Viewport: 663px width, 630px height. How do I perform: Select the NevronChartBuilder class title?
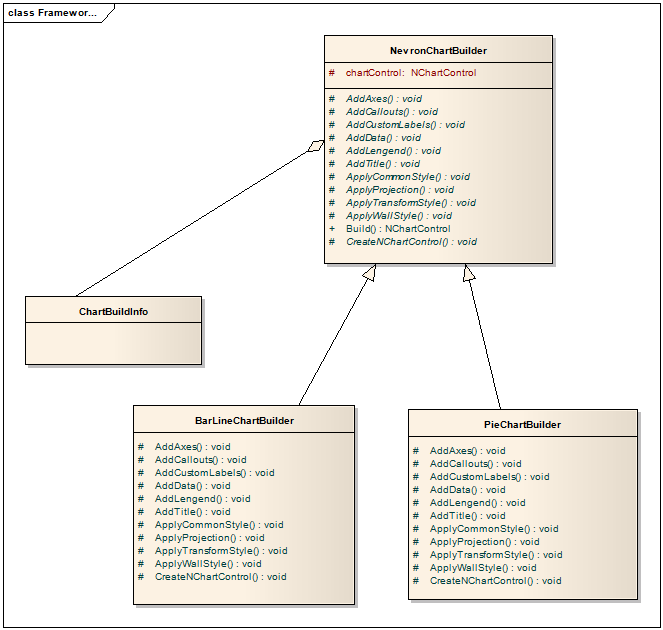point(438,50)
